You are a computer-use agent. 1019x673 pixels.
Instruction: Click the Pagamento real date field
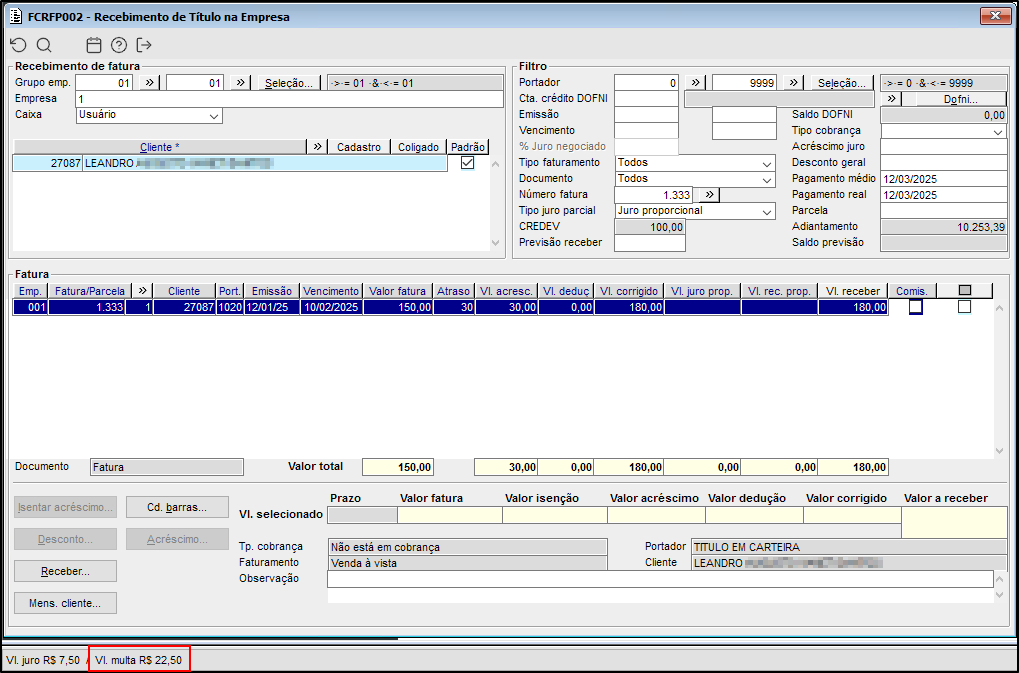point(944,195)
